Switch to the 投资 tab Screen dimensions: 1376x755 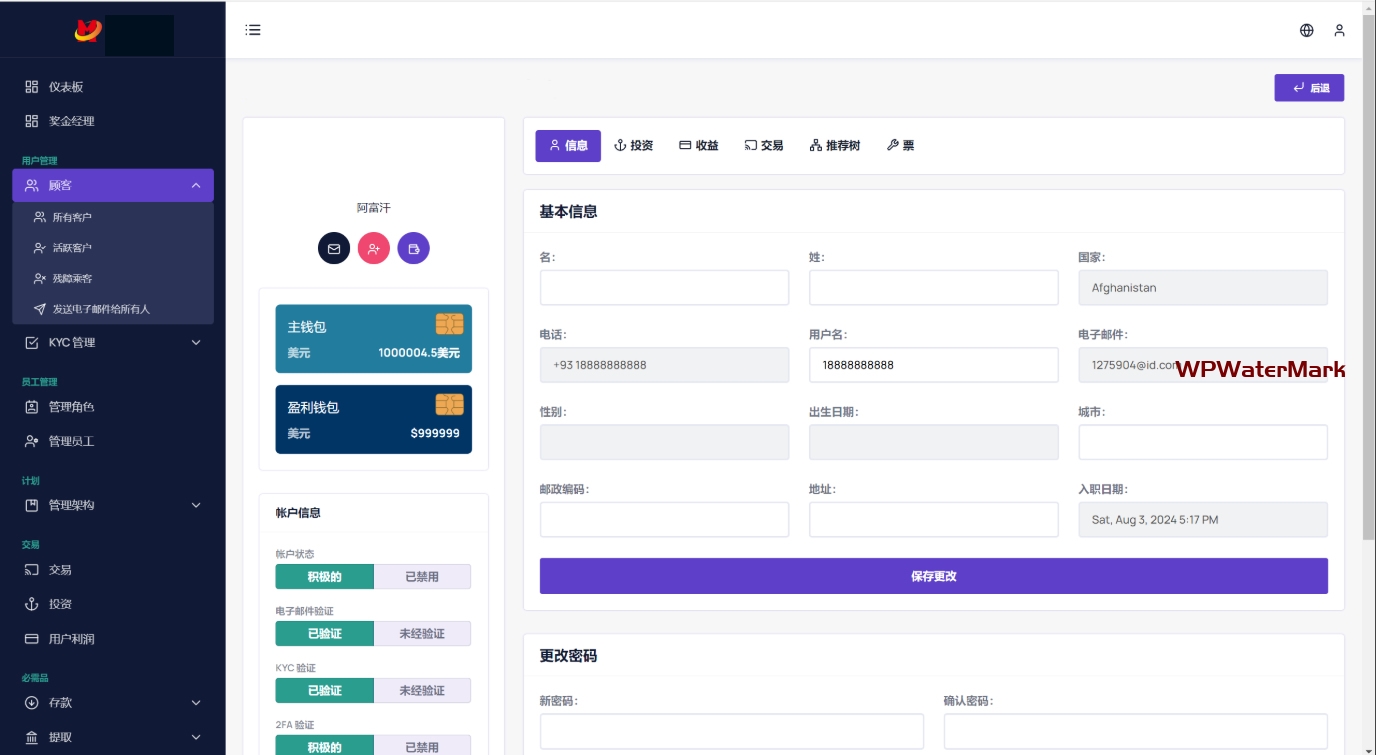point(633,146)
